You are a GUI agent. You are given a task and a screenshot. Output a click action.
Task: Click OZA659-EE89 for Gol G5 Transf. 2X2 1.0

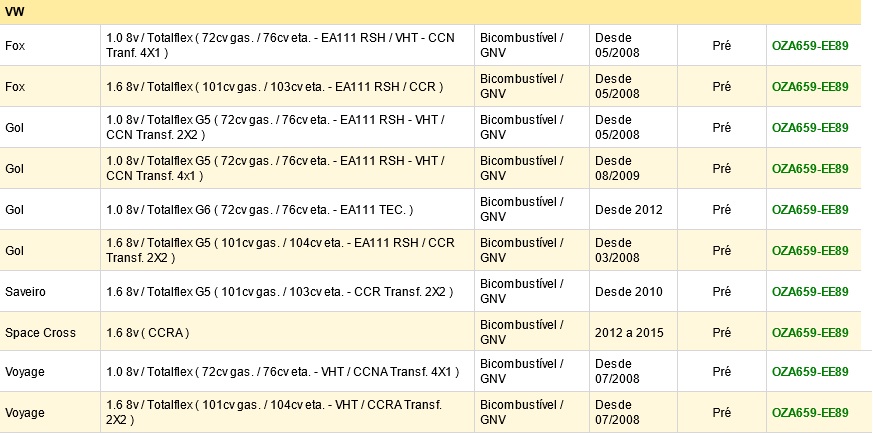coord(810,127)
